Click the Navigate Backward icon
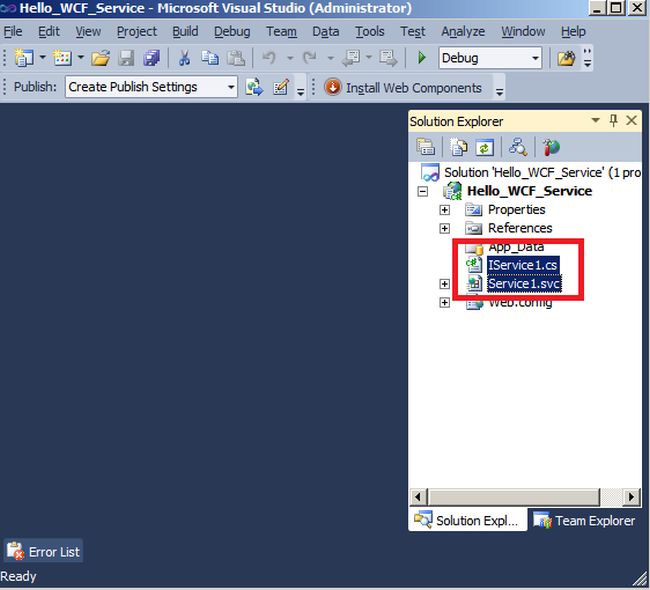Viewport: 650px width, 590px height. click(x=351, y=58)
